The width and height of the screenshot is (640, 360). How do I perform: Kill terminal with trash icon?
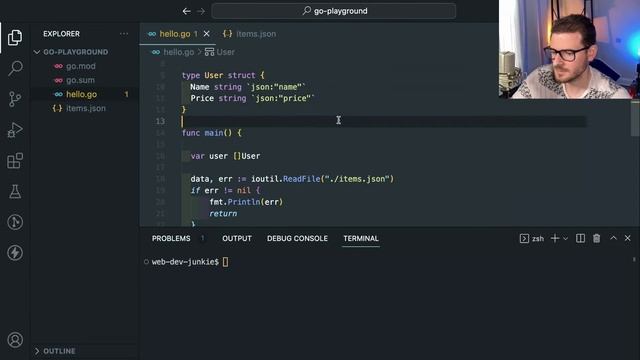596,238
